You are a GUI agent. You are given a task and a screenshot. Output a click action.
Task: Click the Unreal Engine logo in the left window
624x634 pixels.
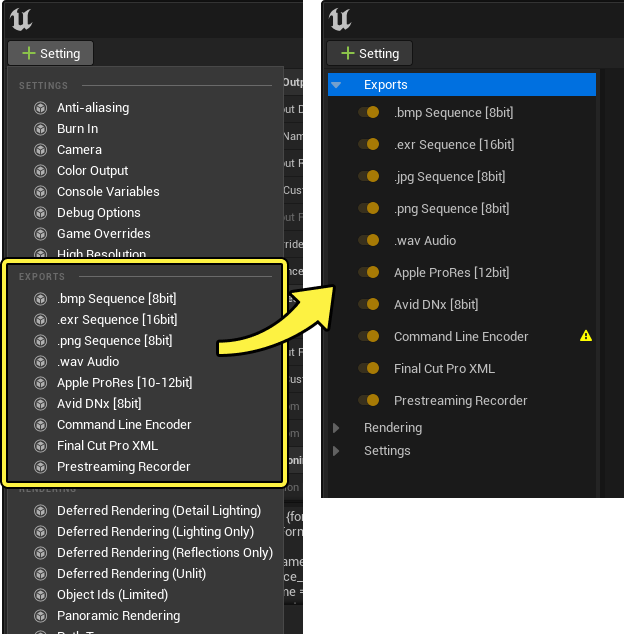tap(21, 19)
